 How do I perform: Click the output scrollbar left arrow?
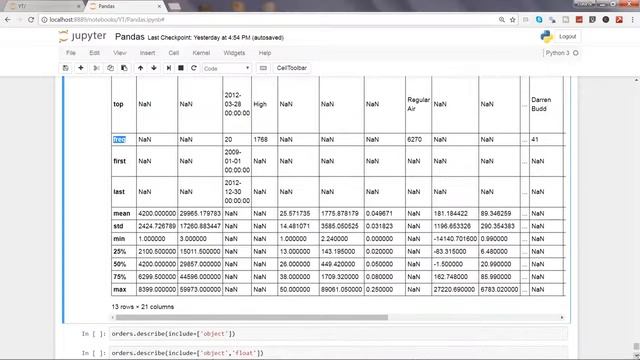113,317
